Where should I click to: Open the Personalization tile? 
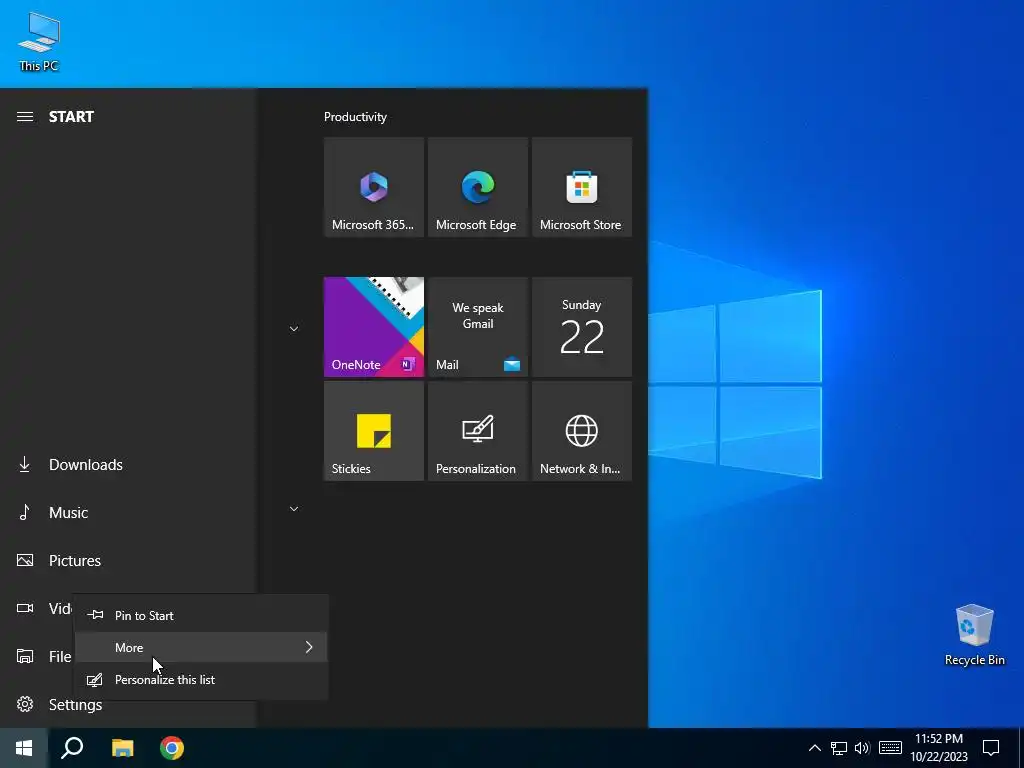tap(477, 431)
